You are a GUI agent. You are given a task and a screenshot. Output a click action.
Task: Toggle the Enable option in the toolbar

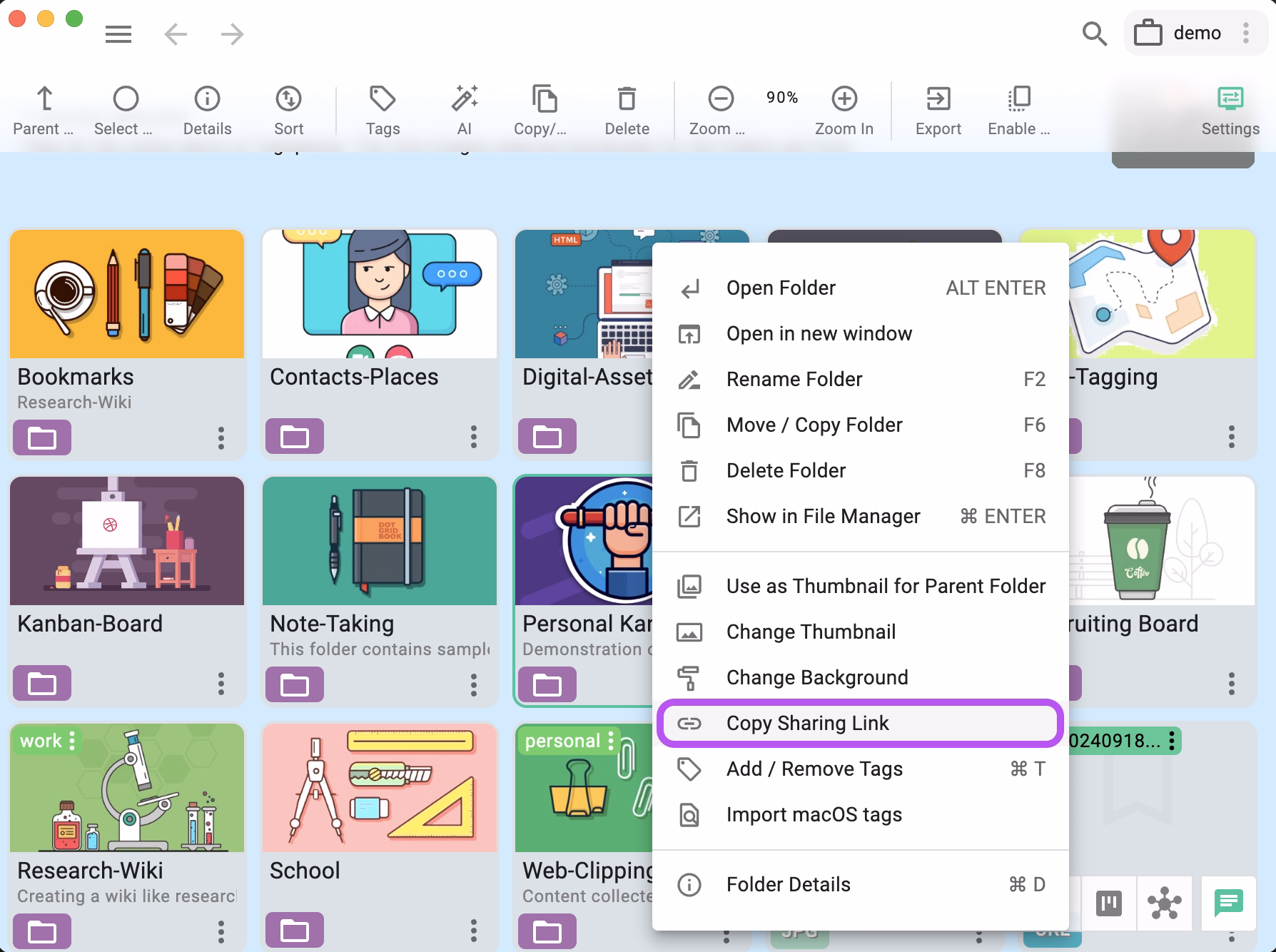pyautogui.click(x=1018, y=107)
